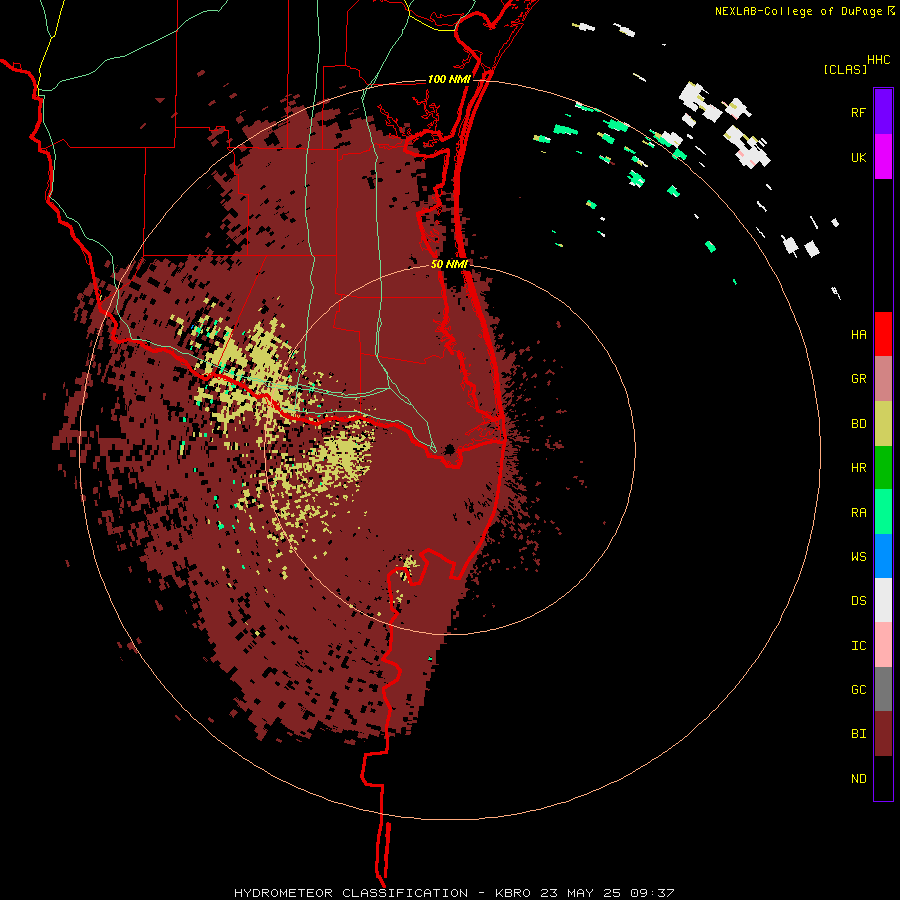Select the GR legend color block
Viewport: 900px width, 900px height.
tap(883, 378)
